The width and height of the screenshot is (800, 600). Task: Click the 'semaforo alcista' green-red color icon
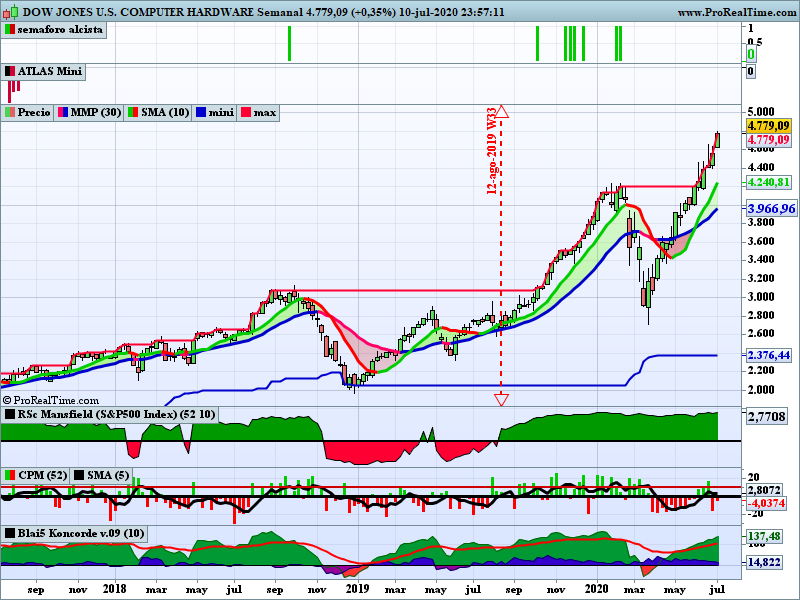[x=10, y=30]
